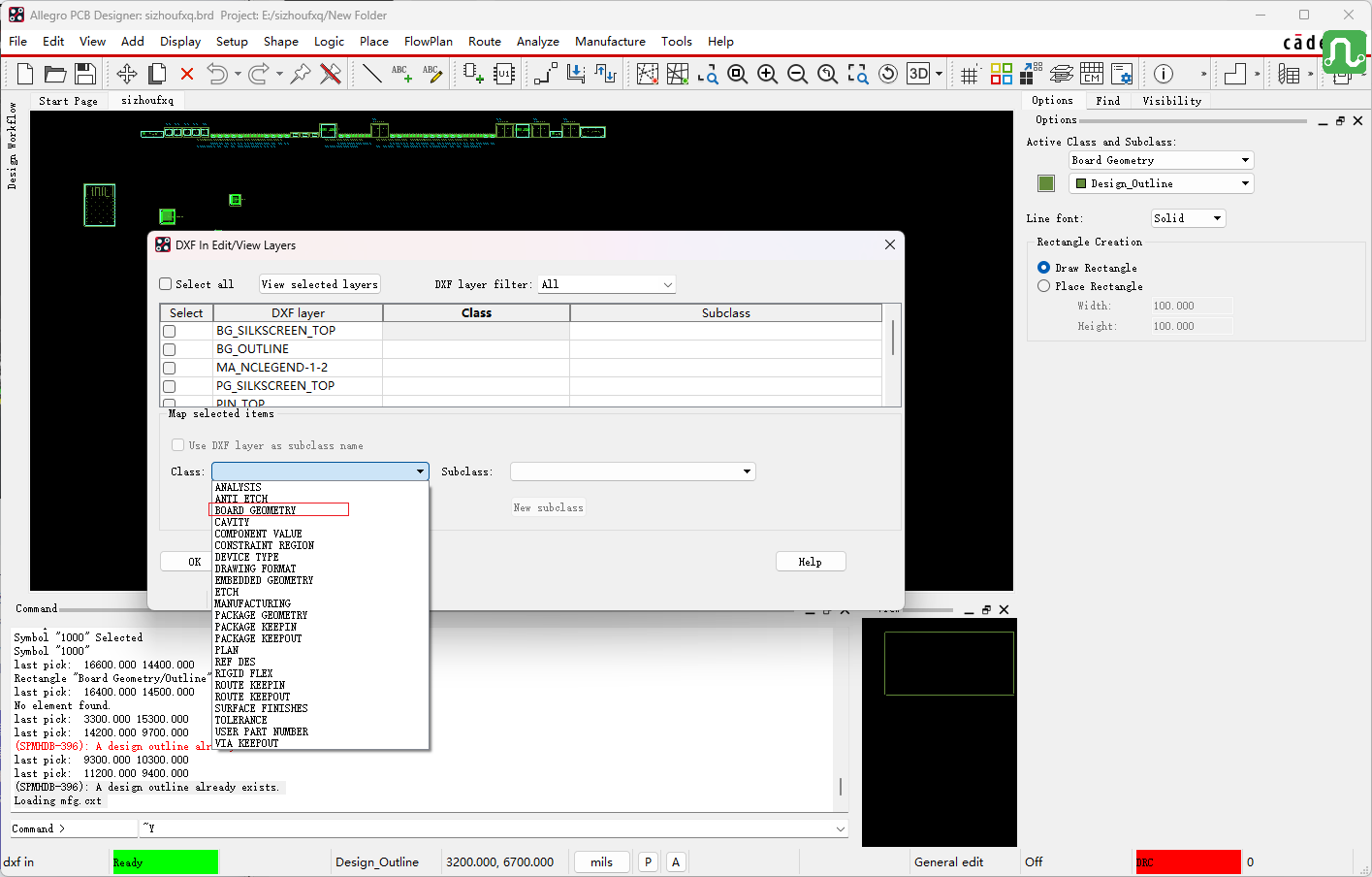Viewport: 1372px width, 877px height.
Task: Click the red DRC status indicator
Action: [1188, 861]
